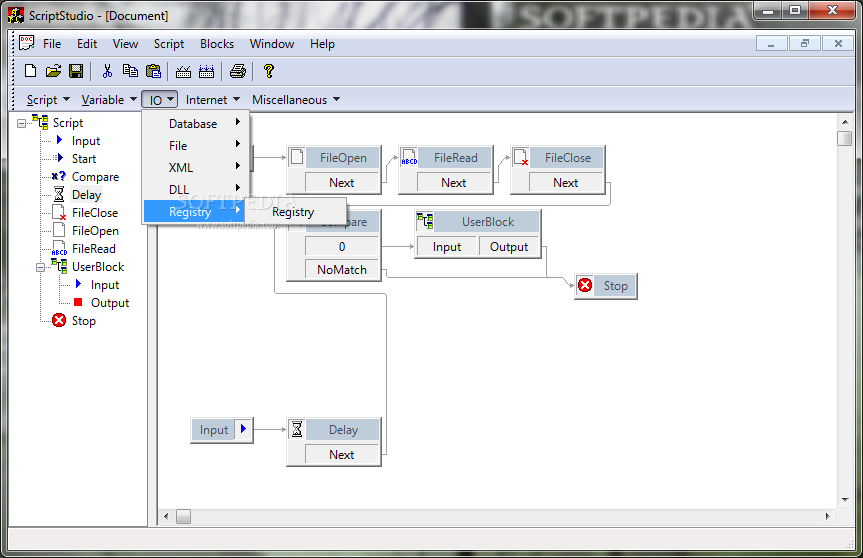Click the Start arrow icon in tree

click(x=59, y=158)
